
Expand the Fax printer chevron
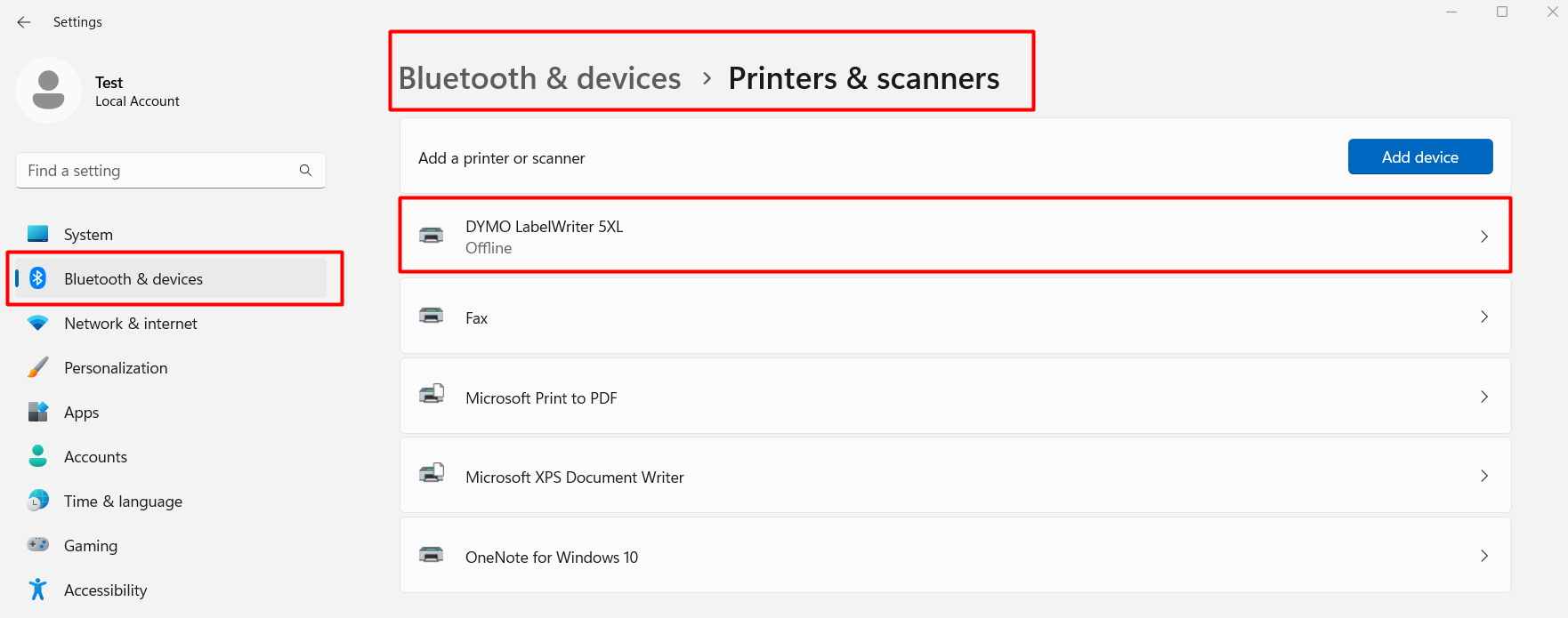(1483, 317)
